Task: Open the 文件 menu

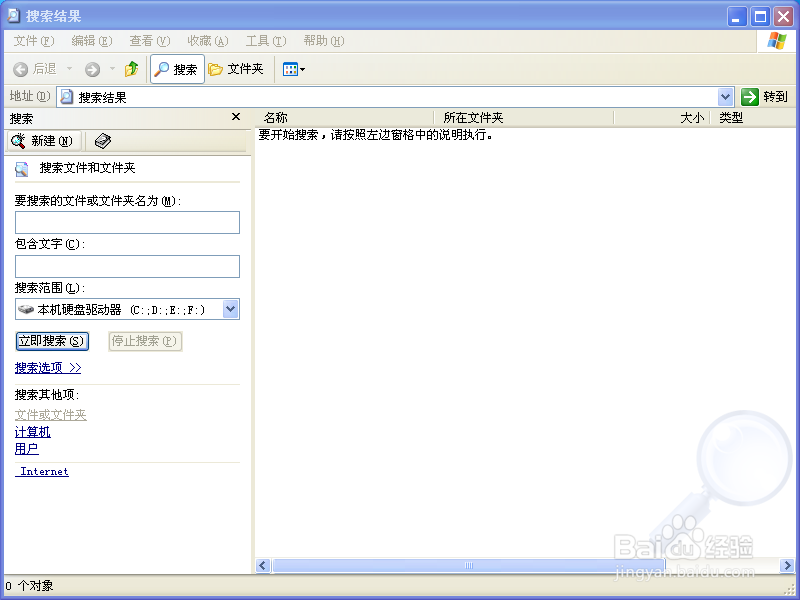Action: [33, 41]
